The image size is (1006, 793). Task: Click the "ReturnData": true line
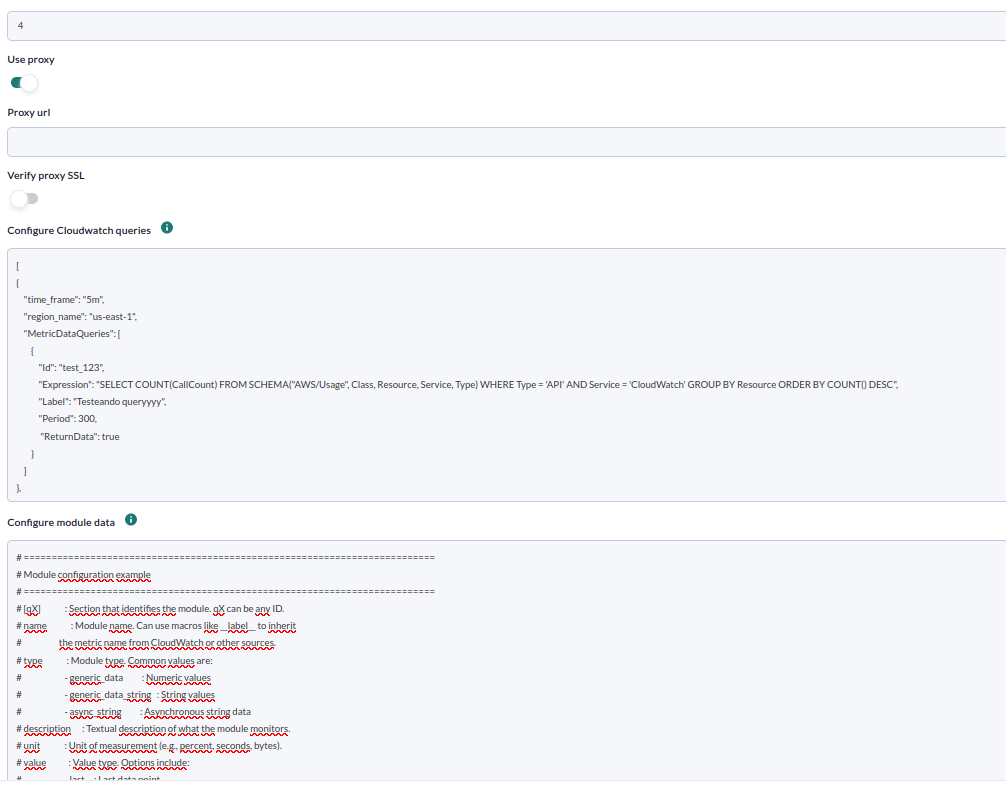point(80,437)
